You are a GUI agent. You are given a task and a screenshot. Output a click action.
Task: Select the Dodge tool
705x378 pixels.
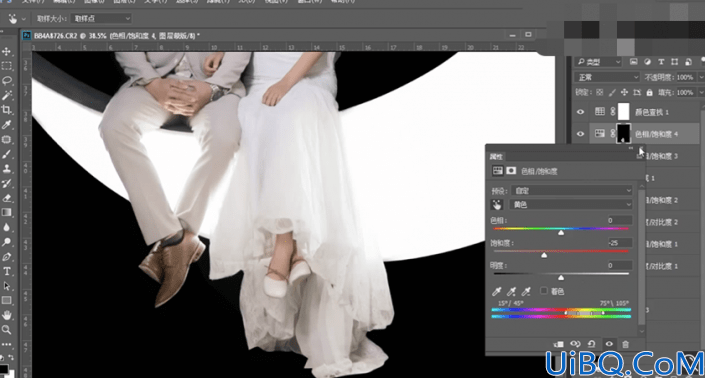[x=6, y=242]
